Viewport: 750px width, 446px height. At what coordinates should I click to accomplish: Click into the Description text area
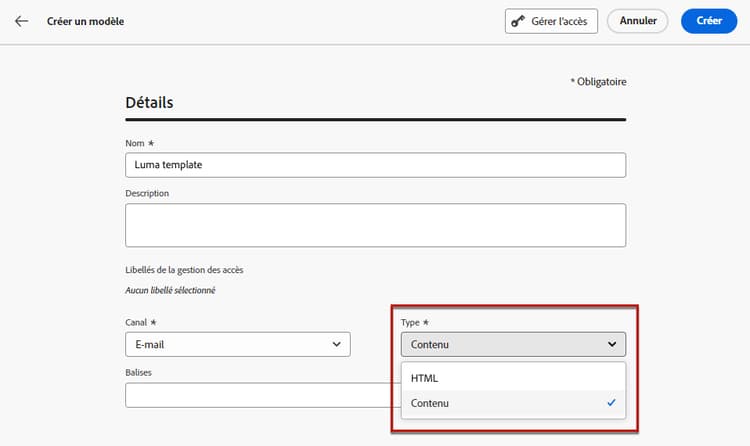(x=375, y=225)
